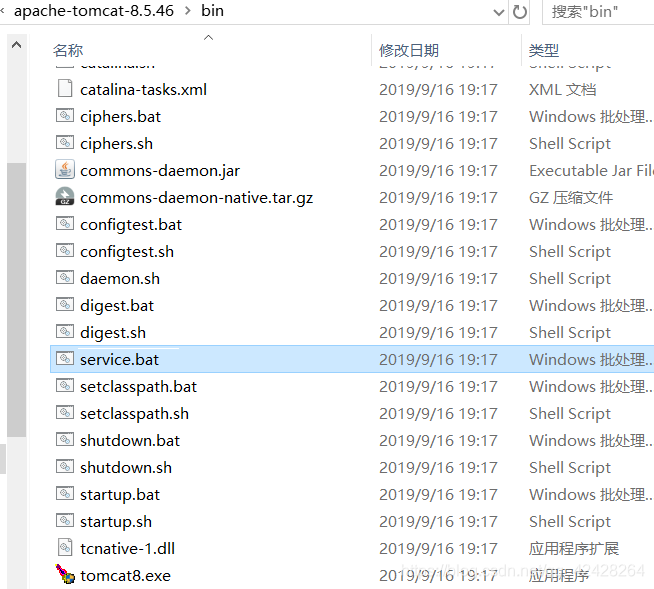Click the digest.bat file icon
The width and height of the screenshot is (654, 589).
(x=65, y=305)
